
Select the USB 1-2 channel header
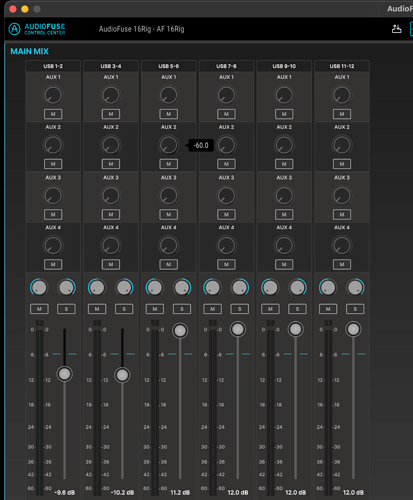point(53,66)
